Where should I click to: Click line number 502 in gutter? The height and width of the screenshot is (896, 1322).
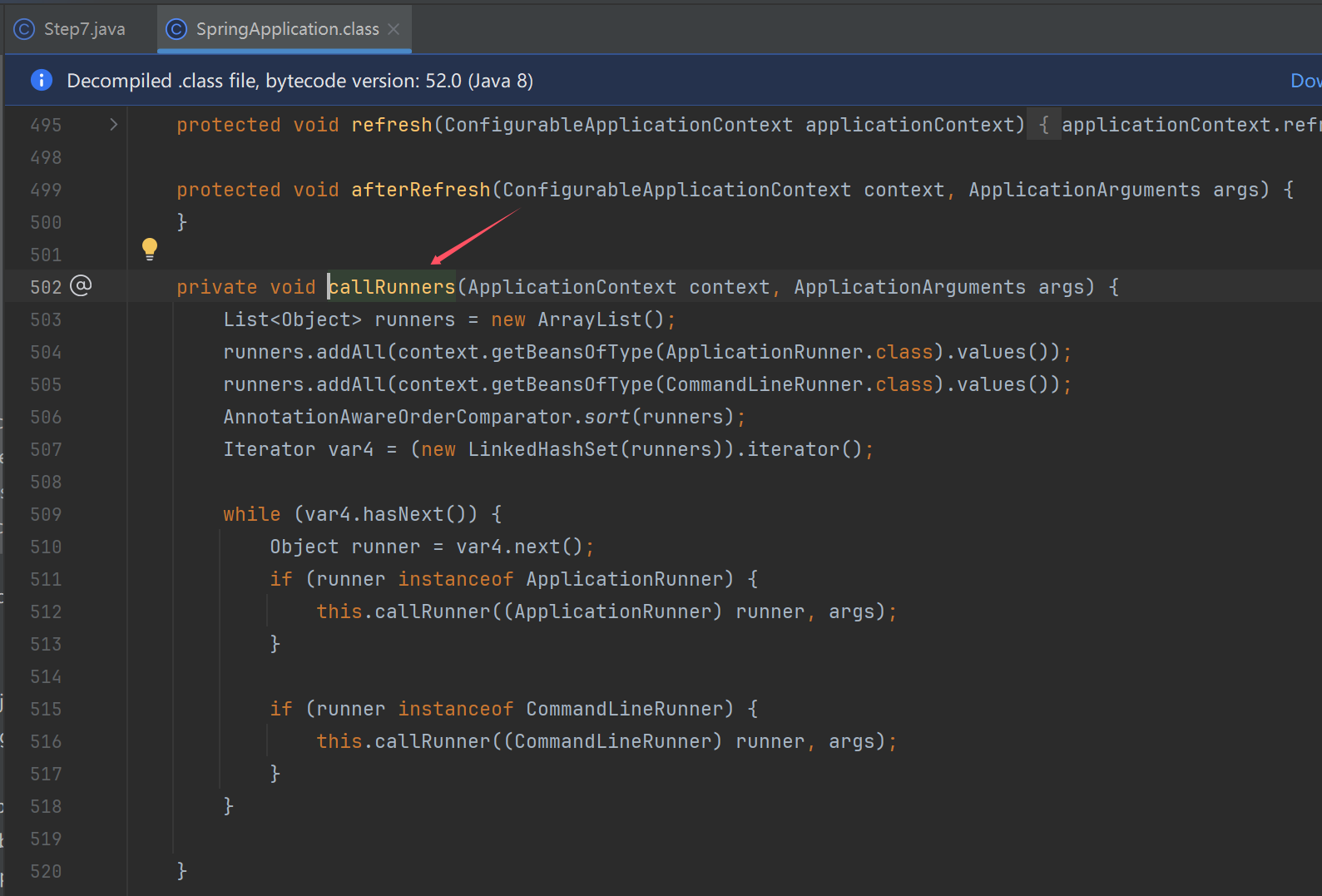(x=46, y=287)
